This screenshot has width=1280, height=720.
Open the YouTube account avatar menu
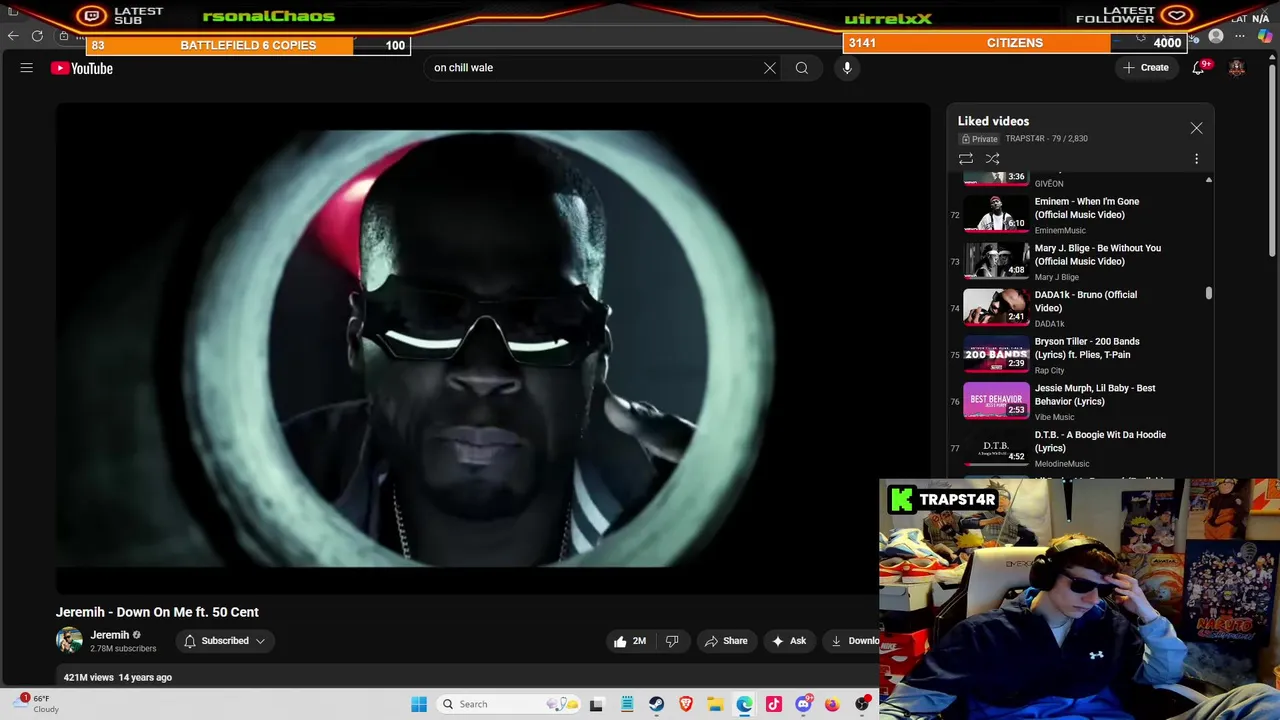pos(1237,68)
